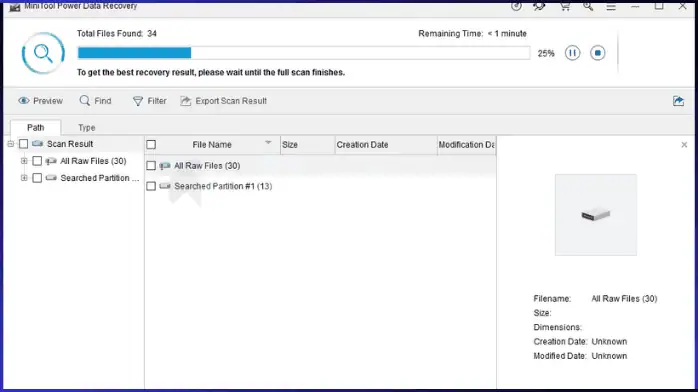Screen dimensions: 698x392
Task: Toggle the select-all checkbox in file list header
Action: (151, 145)
